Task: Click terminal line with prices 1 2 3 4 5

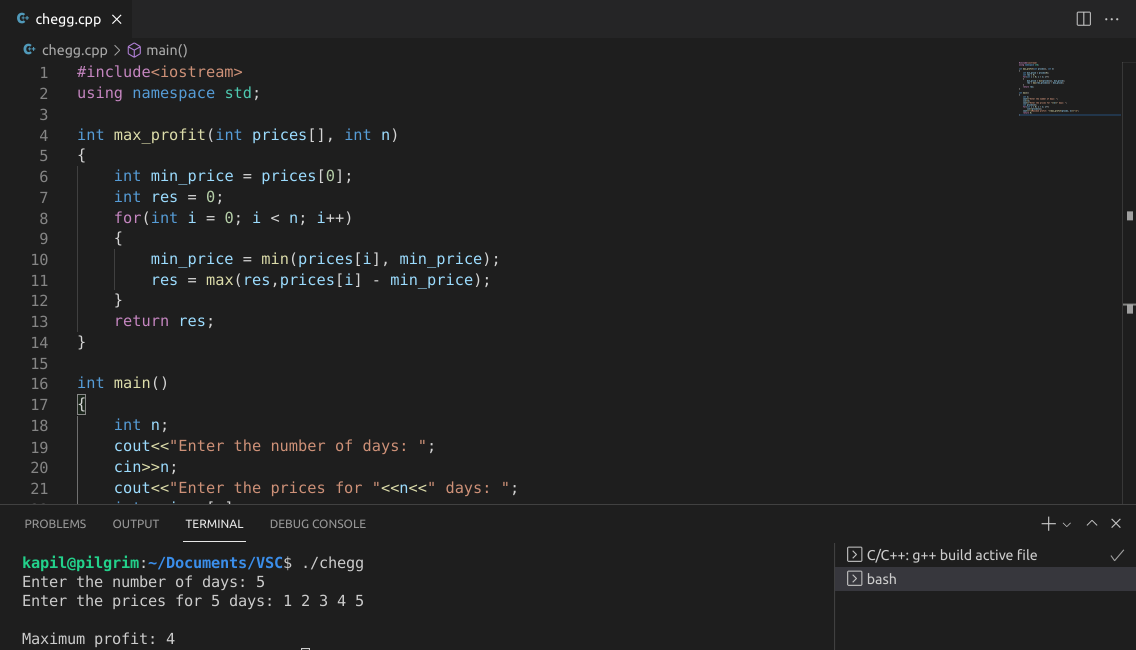Action: (x=193, y=601)
